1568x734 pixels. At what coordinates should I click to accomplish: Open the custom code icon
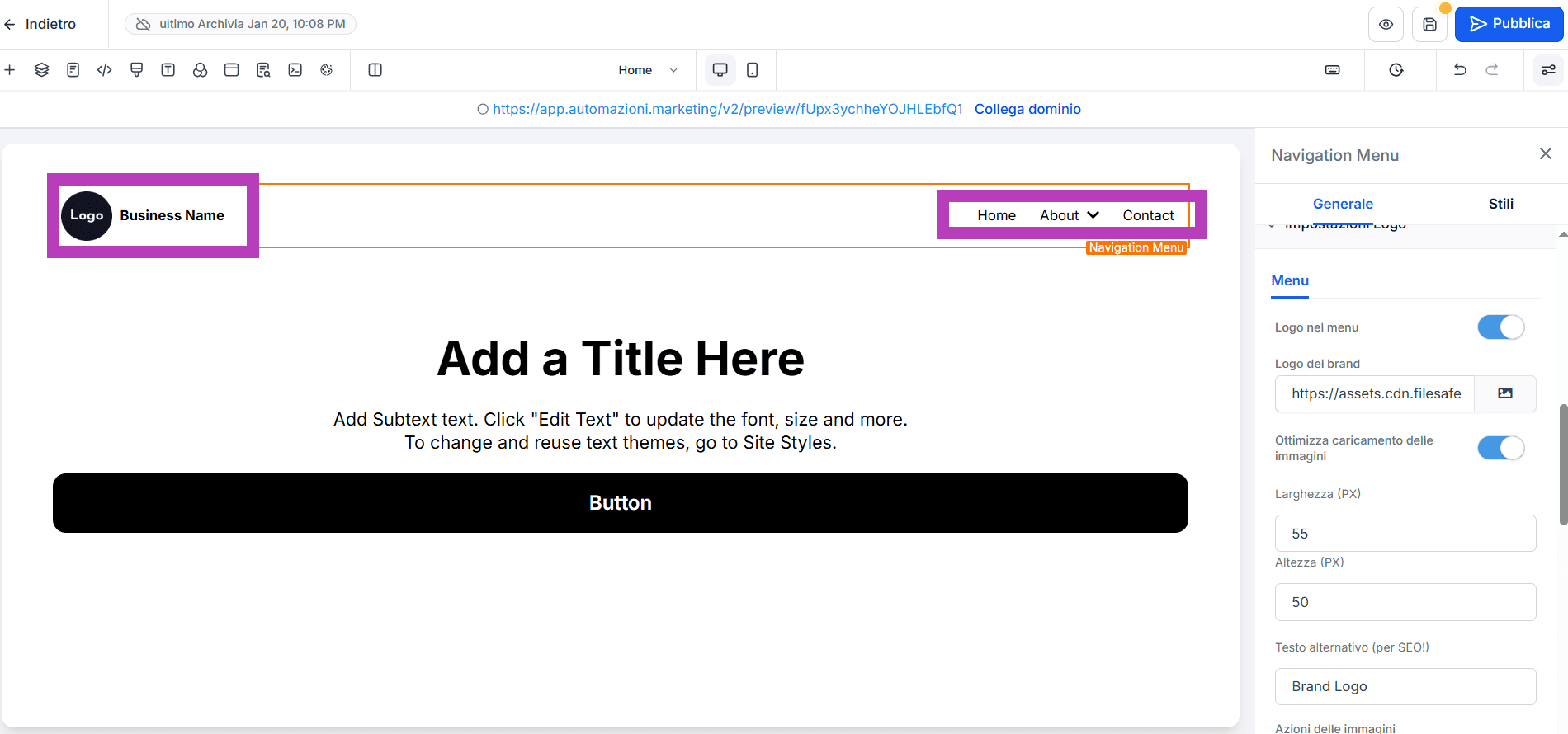[105, 70]
